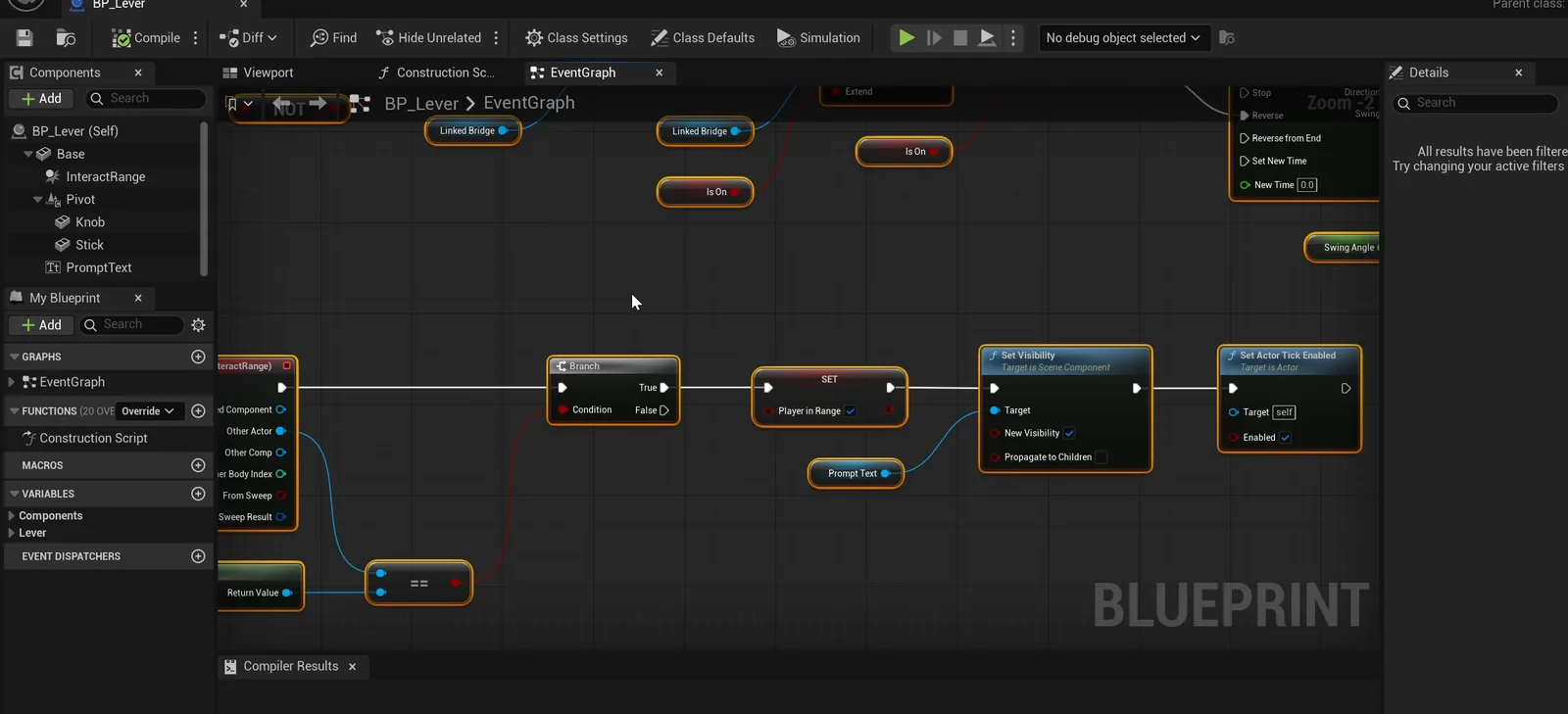Toggle Enabled checkbox on Set Actor Tick
The image size is (1568, 714).
tap(1285, 438)
